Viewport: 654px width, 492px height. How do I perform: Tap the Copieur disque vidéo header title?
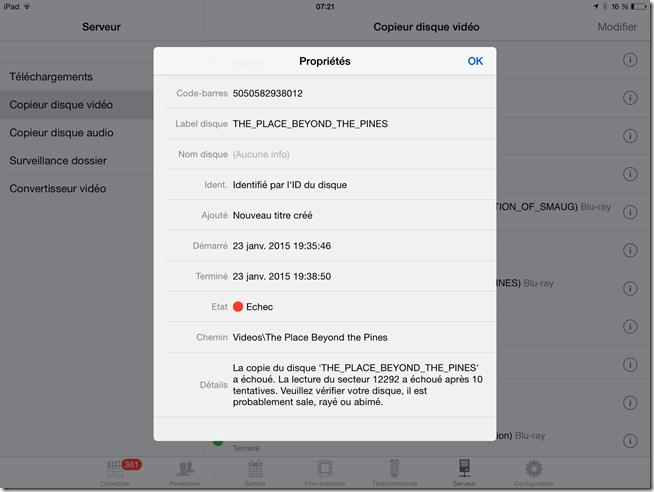click(x=426, y=27)
